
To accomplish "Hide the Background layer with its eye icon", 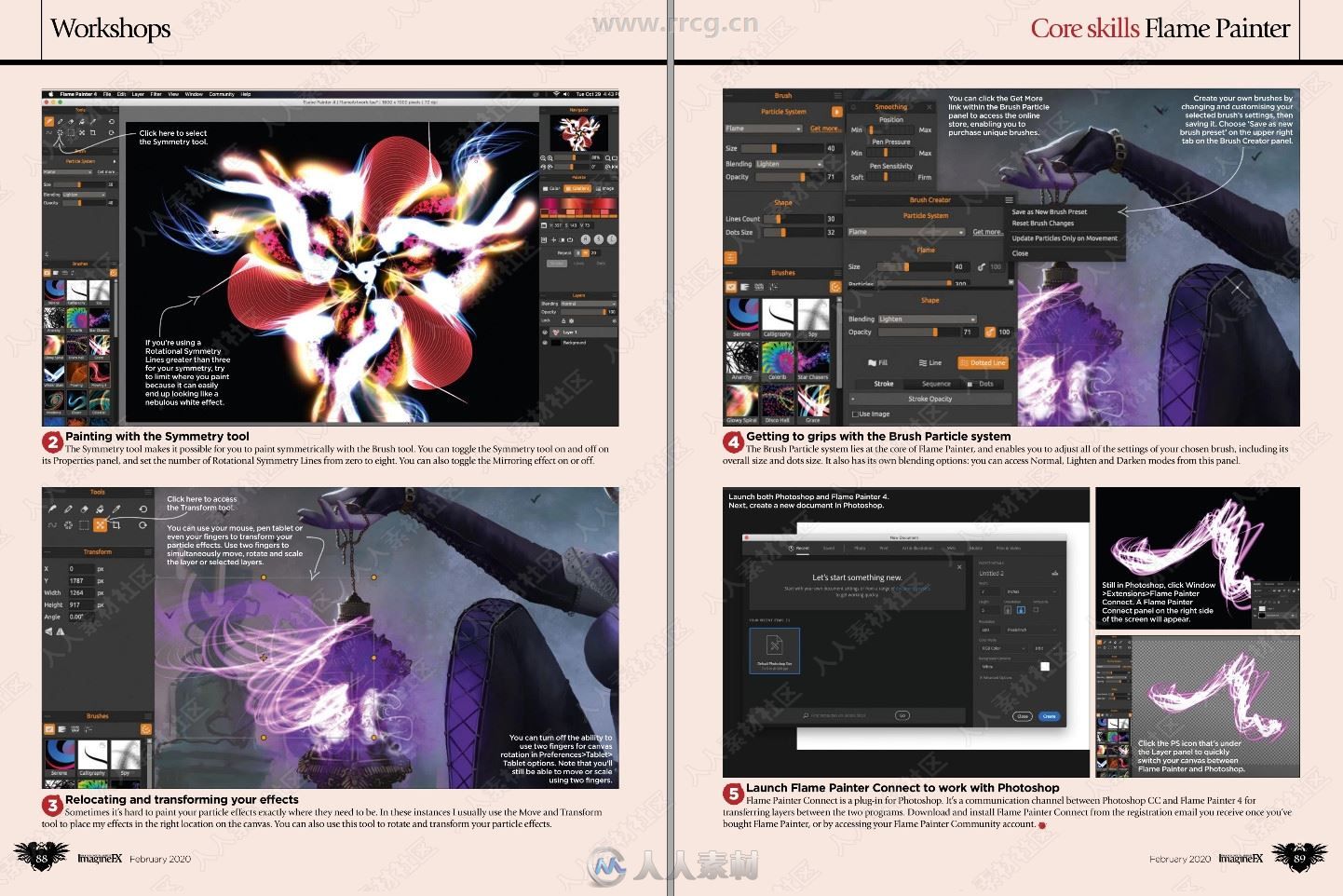I will [545, 343].
